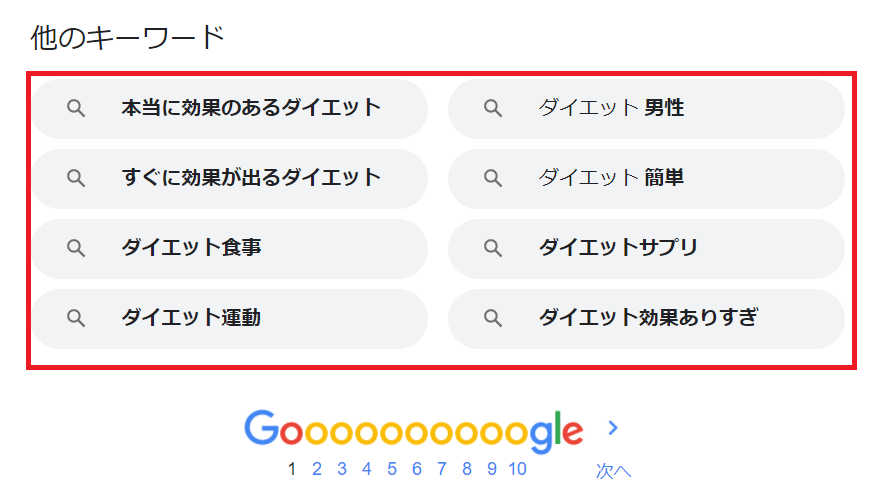Image resolution: width=888 pixels, height=497 pixels.
Task: Open the 次へ next page link
Action: [x=613, y=470]
